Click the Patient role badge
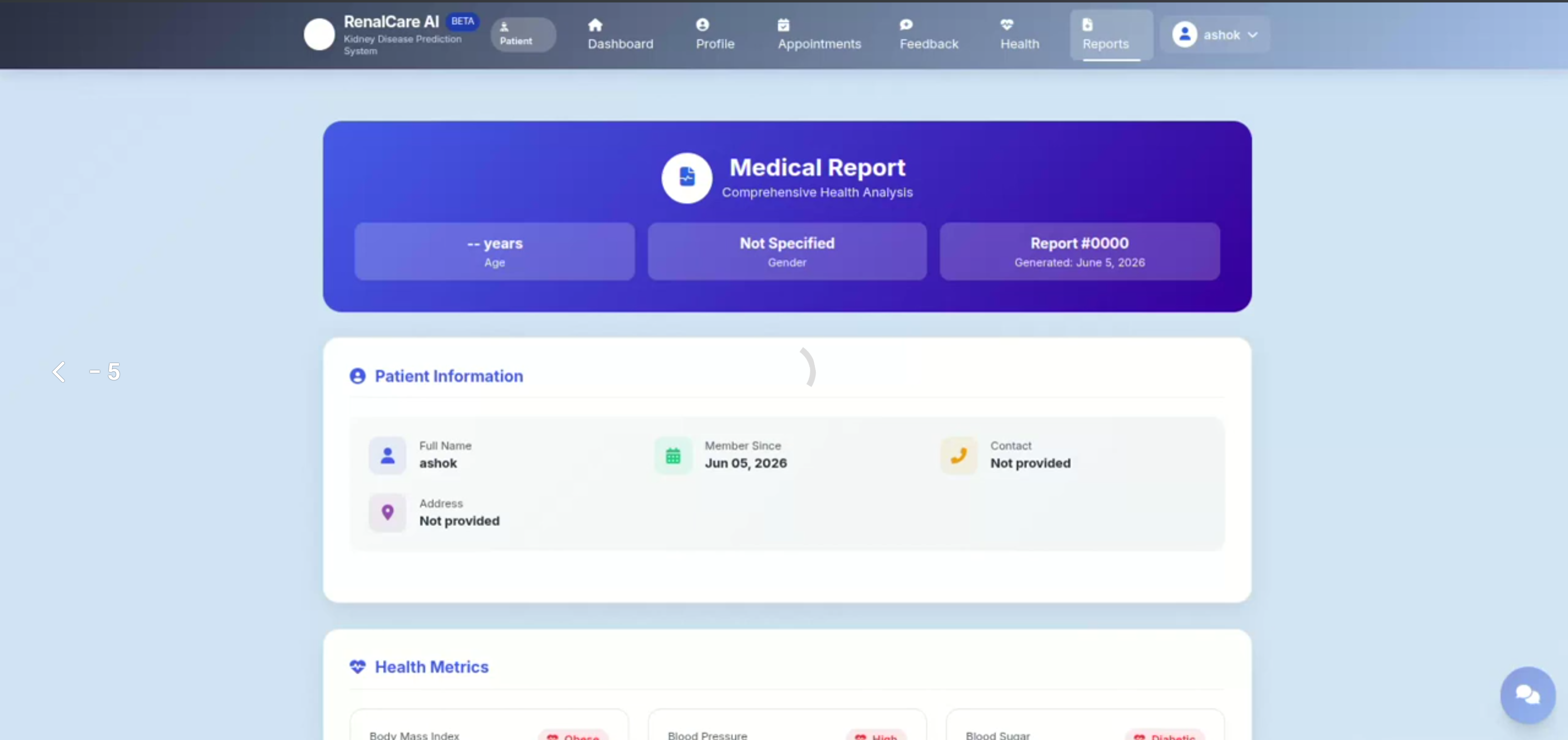The width and height of the screenshot is (1568, 740). click(x=523, y=34)
